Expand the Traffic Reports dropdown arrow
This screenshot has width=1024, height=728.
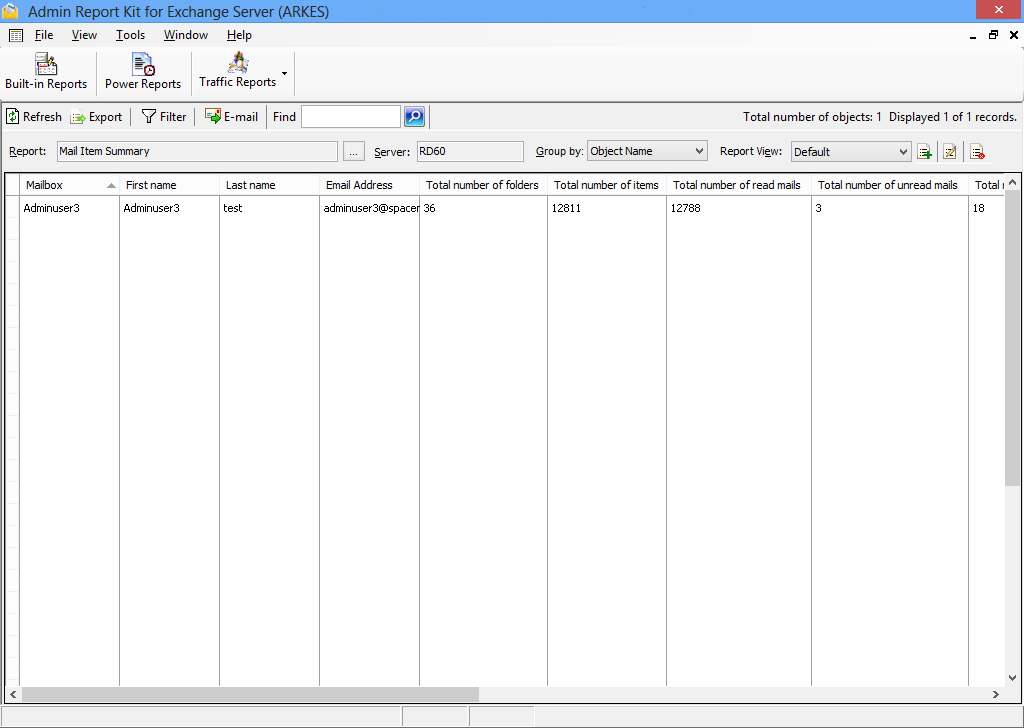pos(285,72)
